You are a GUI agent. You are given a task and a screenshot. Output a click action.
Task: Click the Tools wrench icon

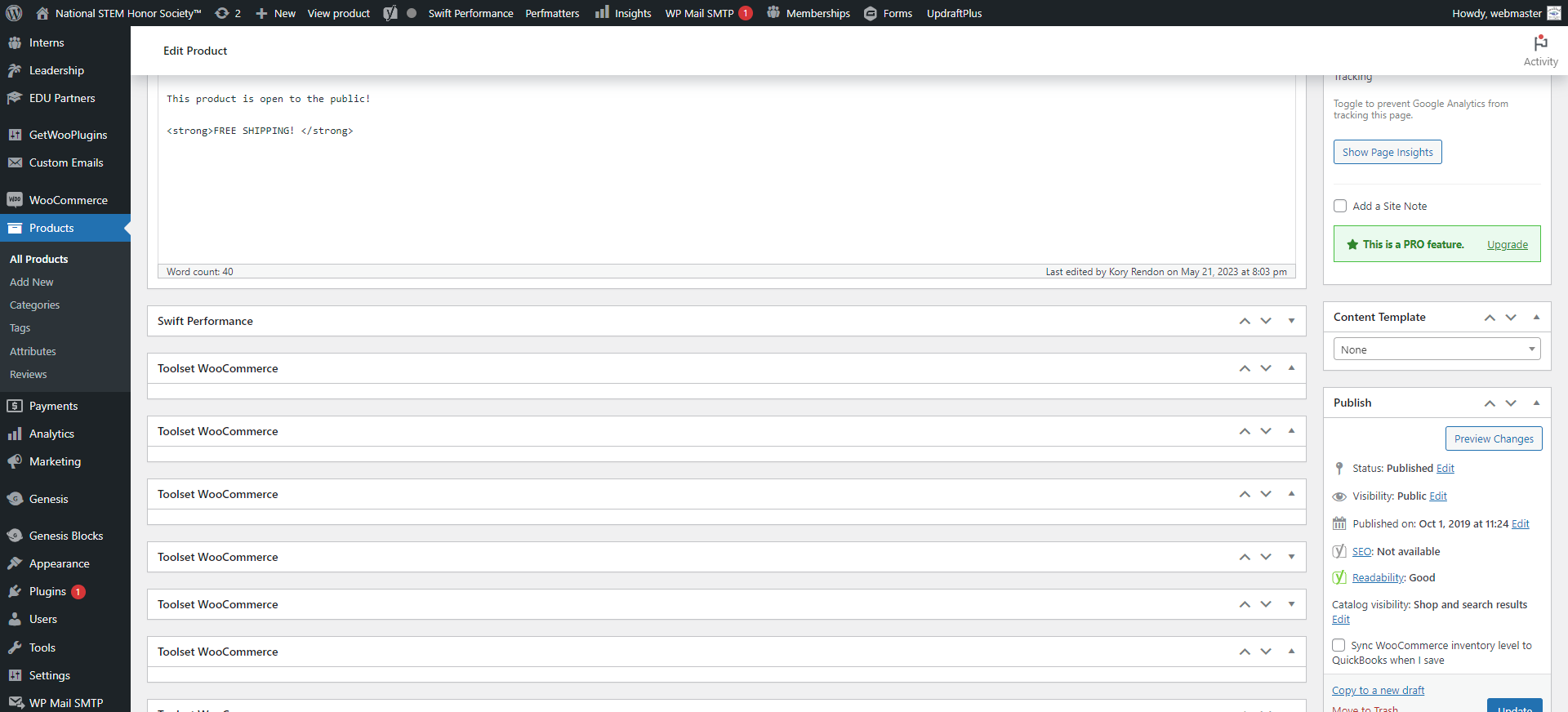(15, 647)
